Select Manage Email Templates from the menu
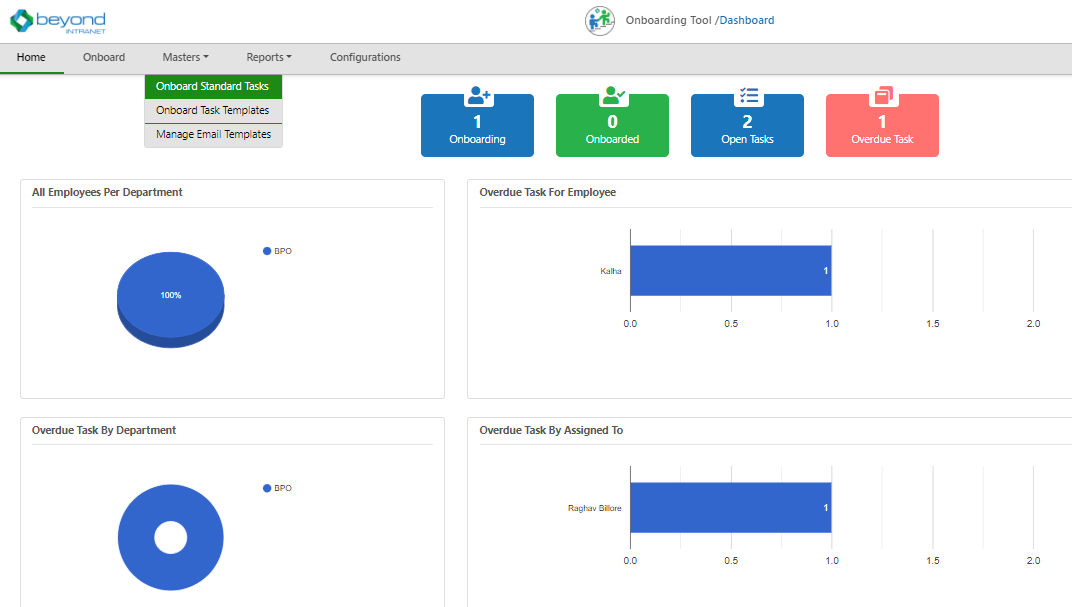This screenshot has width=1072, height=607. [x=212, y=134]
